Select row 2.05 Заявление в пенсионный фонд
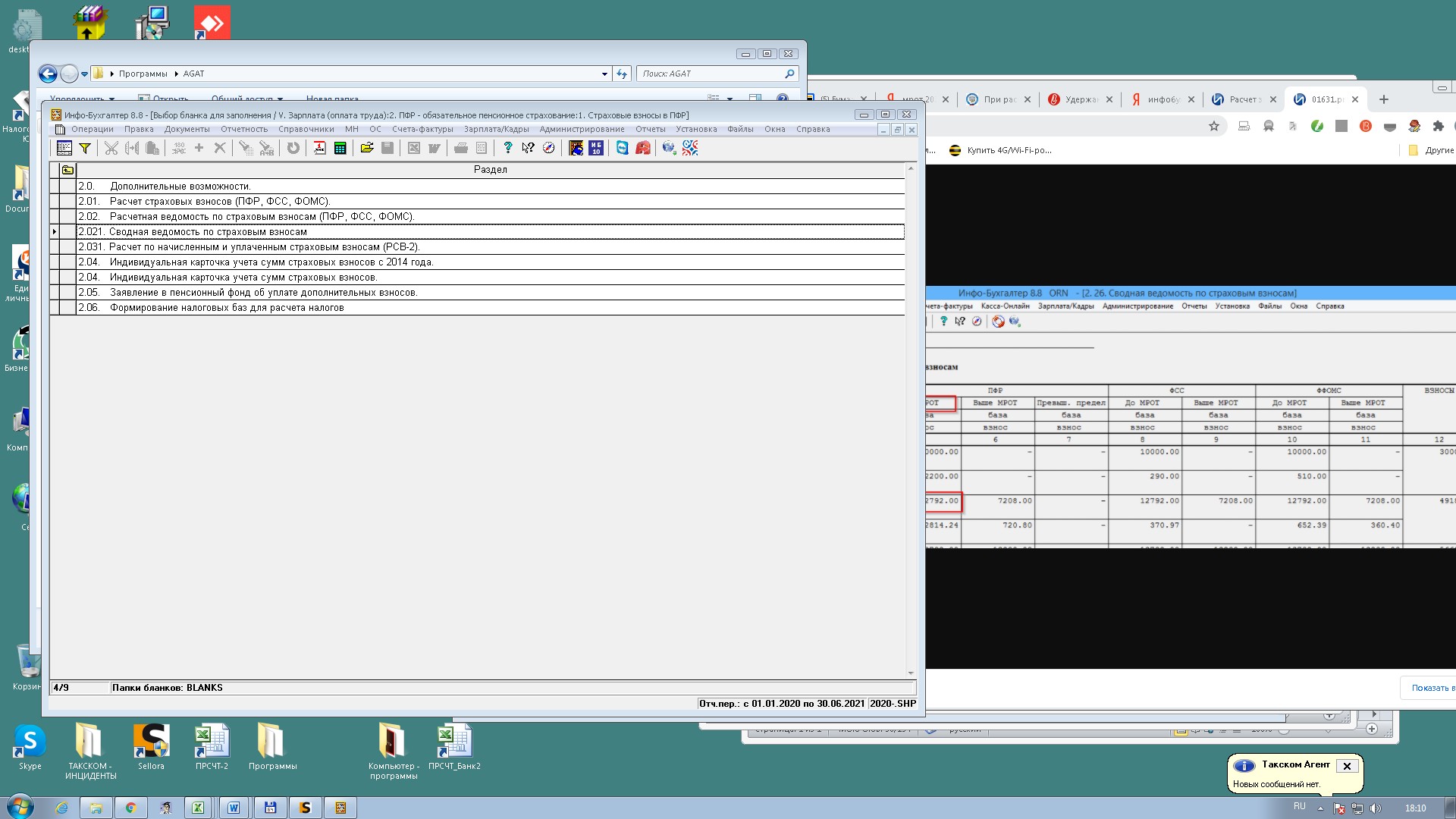Image resolution: width=1456 pixels, height=819 pixels. (491, 292)
